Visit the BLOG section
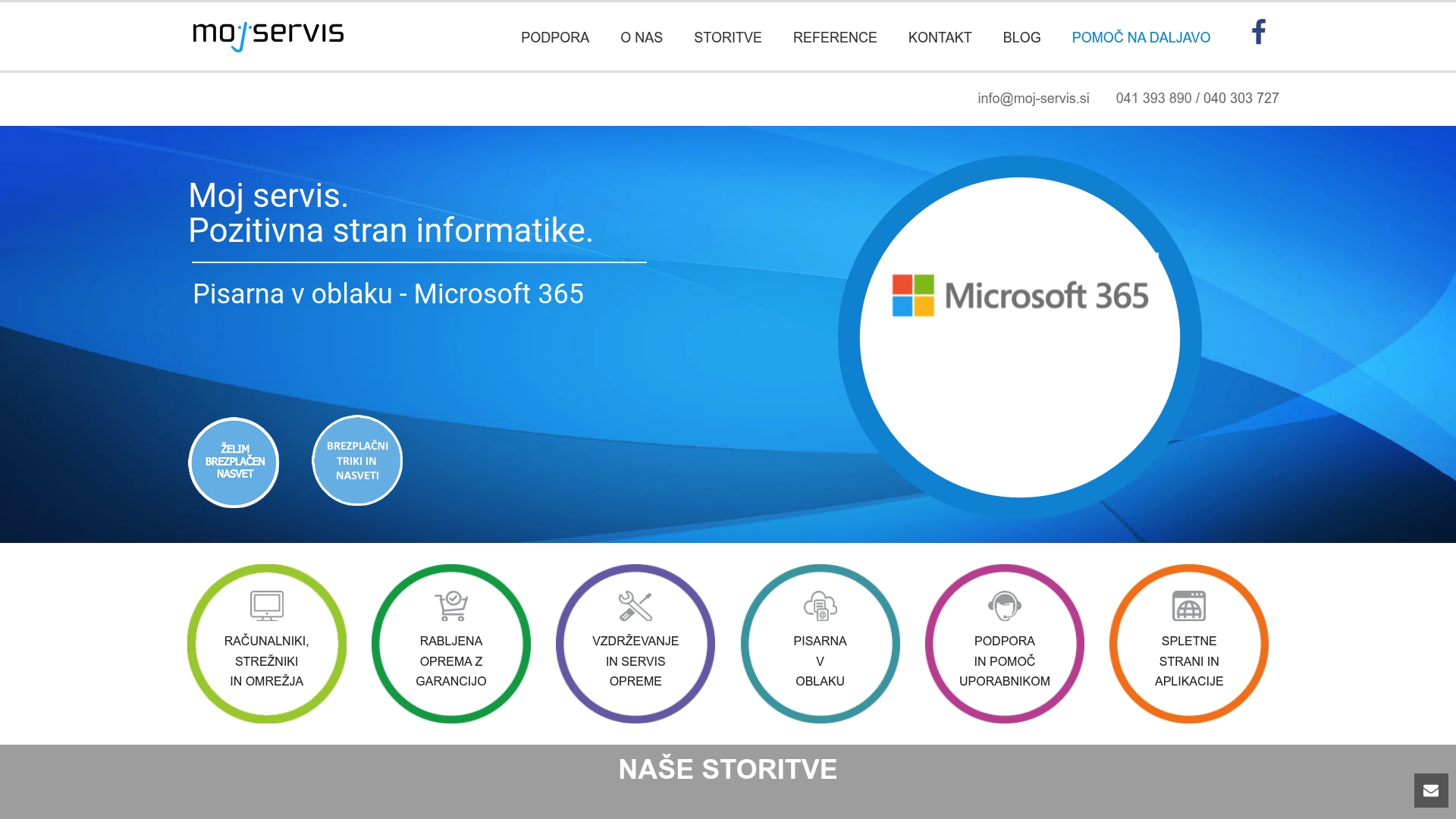1456x819 pixels. 1021,37
